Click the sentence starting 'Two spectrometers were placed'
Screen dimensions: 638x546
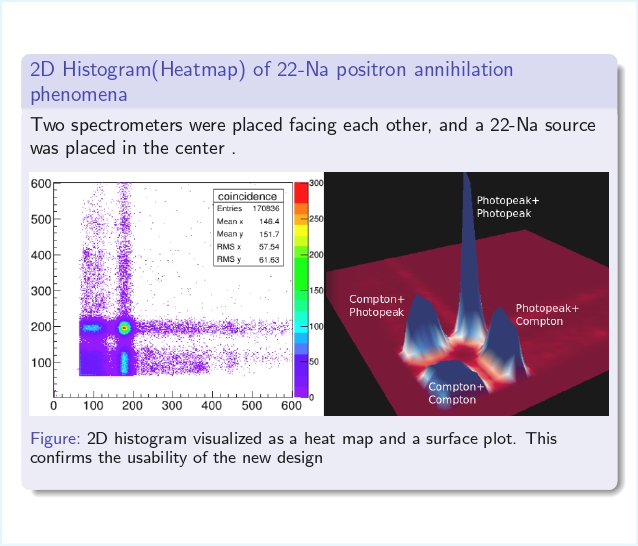[x=312, y=136]
